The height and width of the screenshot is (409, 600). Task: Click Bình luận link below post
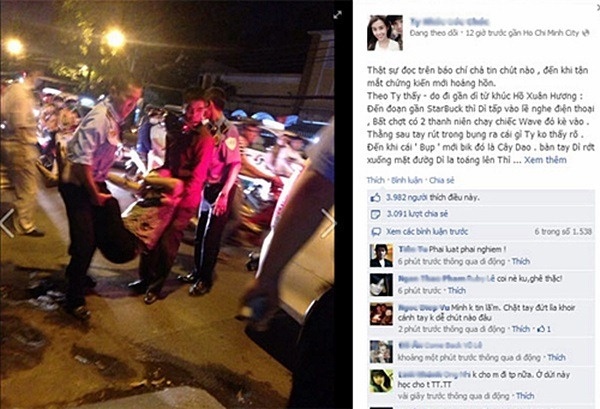[x=407, y=180]
